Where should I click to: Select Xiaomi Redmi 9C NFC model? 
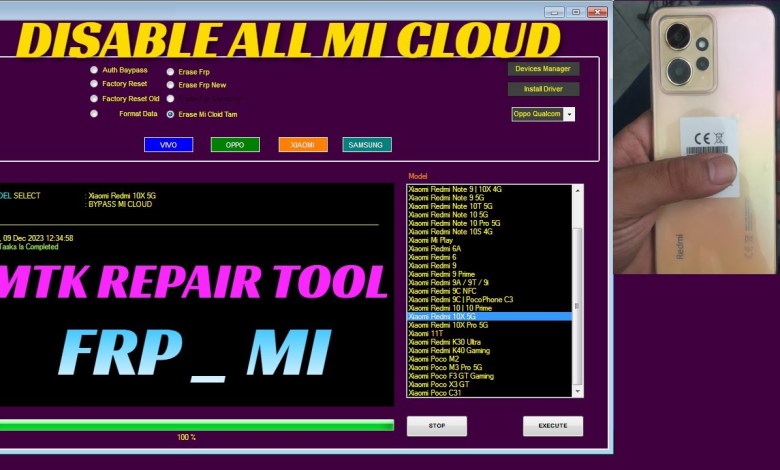pyautogui.click(x=489, y=291)
